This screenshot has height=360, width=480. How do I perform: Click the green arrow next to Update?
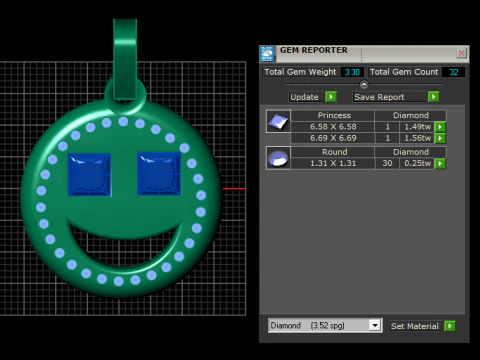[331, 97]
